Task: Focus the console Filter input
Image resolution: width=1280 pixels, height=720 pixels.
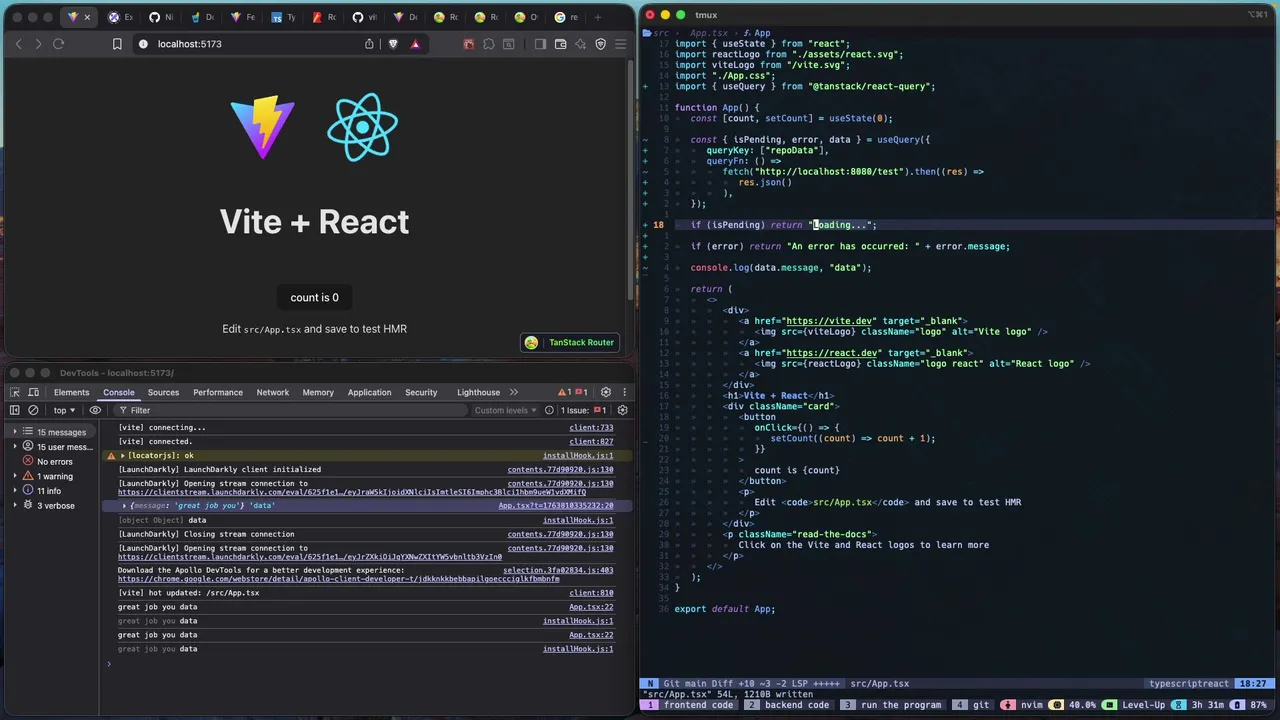Action: 290,410
